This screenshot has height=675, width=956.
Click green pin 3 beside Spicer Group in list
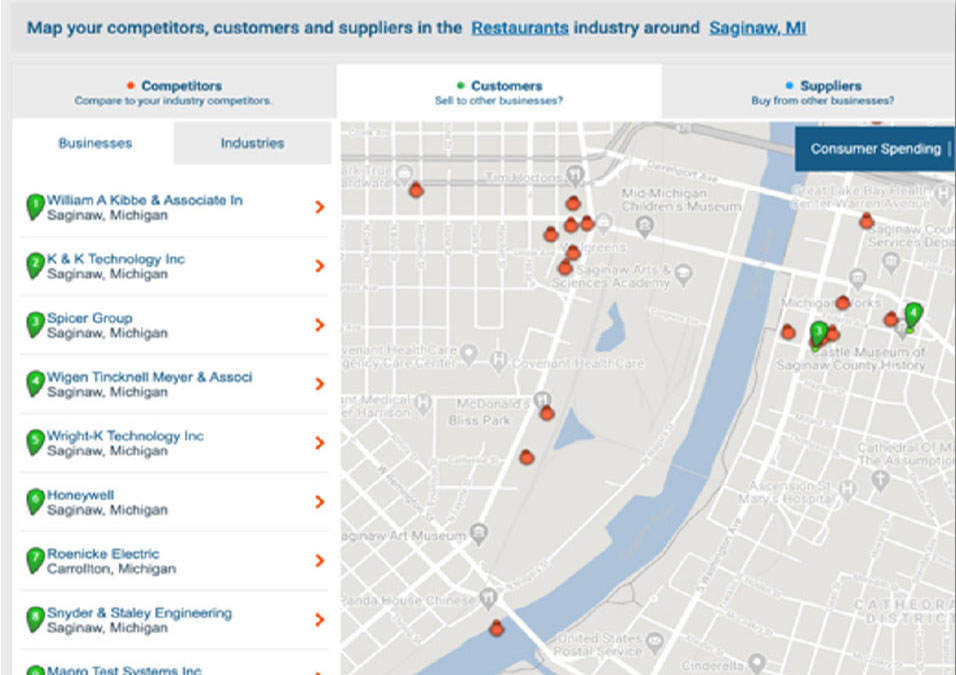35,325
